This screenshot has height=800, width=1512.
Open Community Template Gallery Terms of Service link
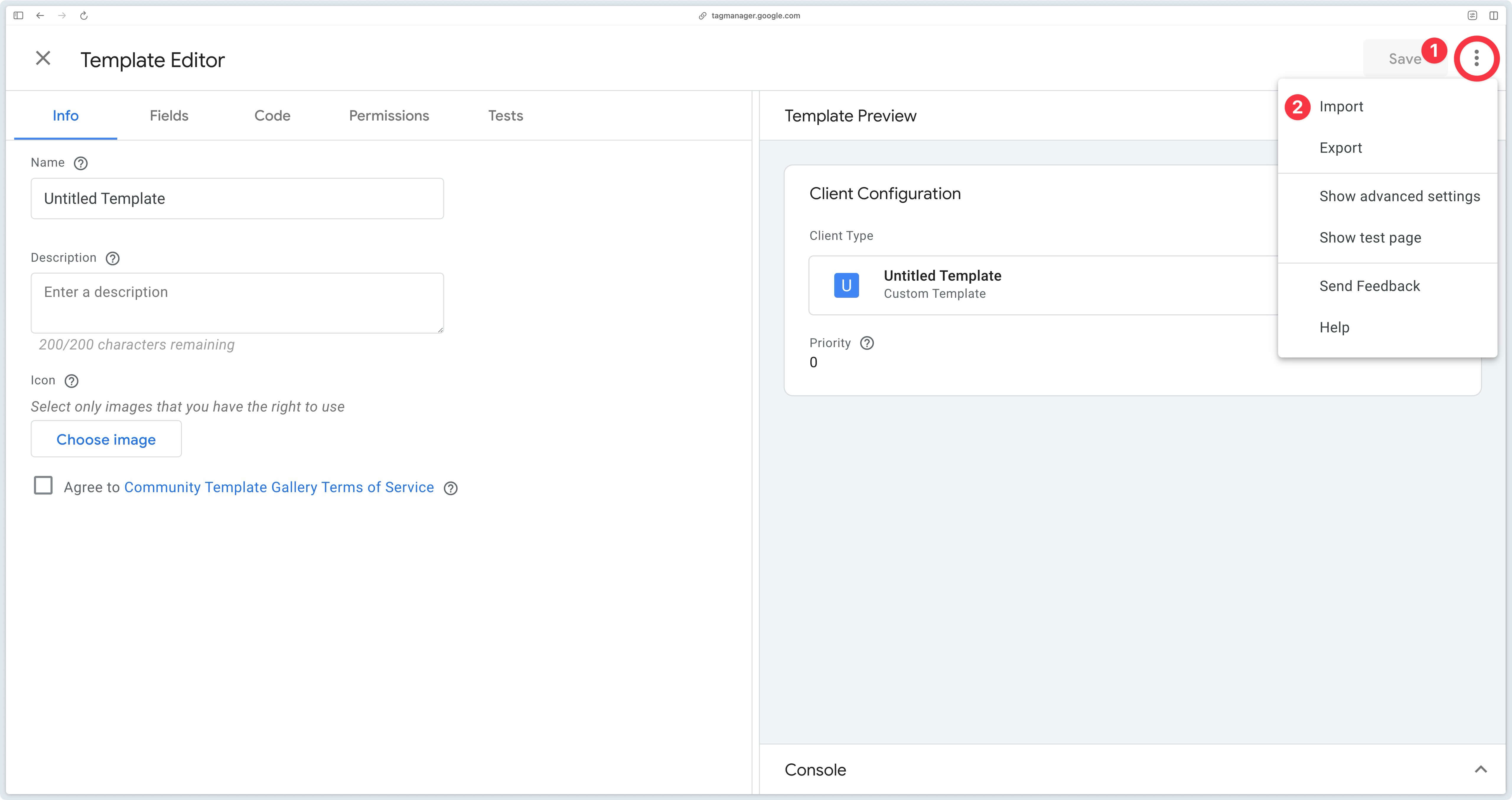pyautogui.click(x=279, y=487)
